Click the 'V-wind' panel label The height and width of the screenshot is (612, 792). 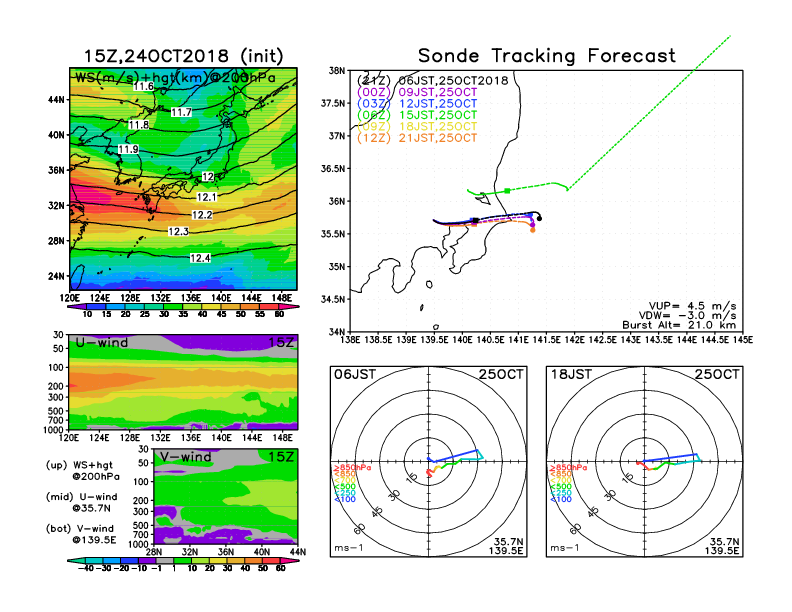(x=185, y=457)
